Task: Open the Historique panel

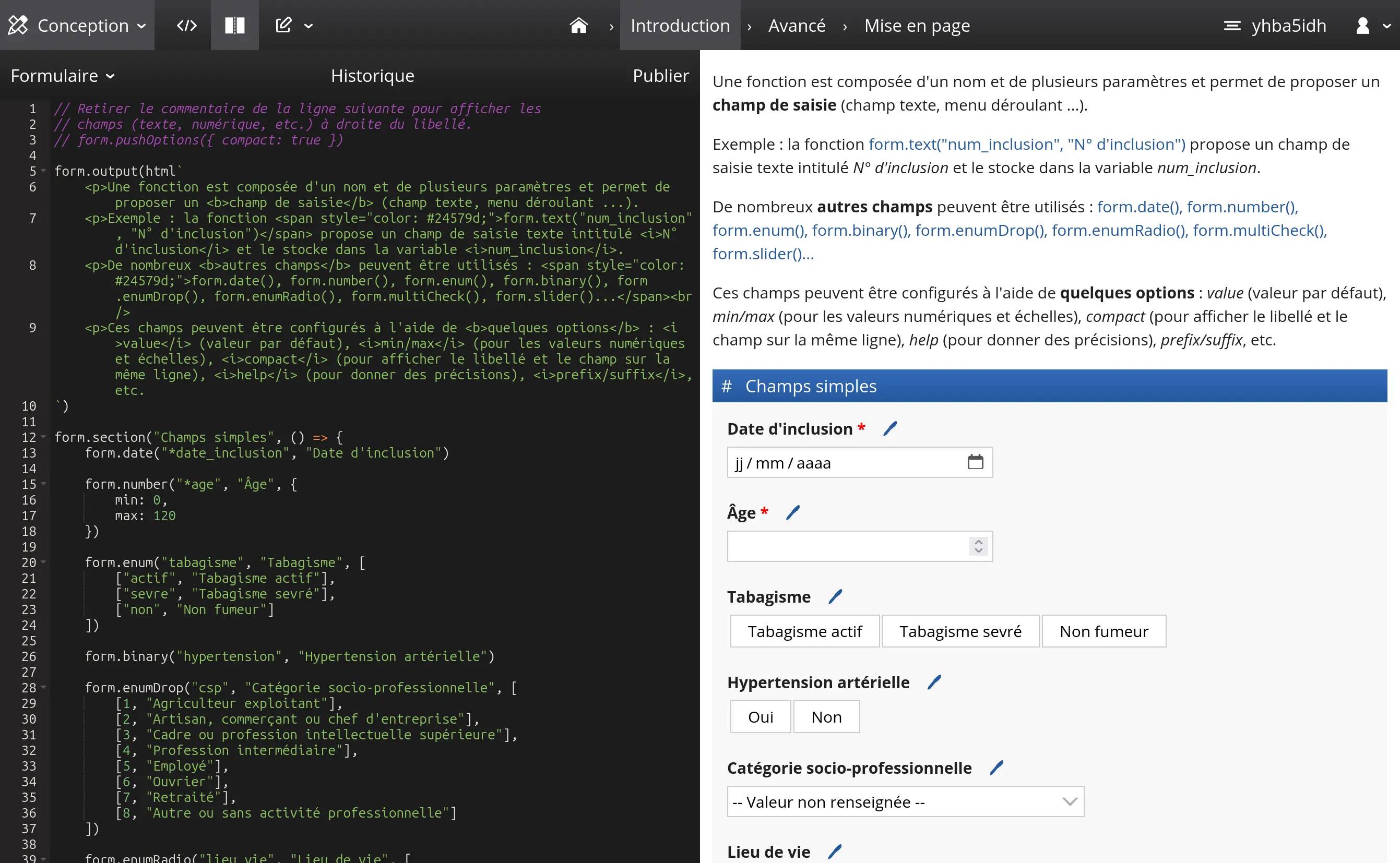Action: coord(372,76)
